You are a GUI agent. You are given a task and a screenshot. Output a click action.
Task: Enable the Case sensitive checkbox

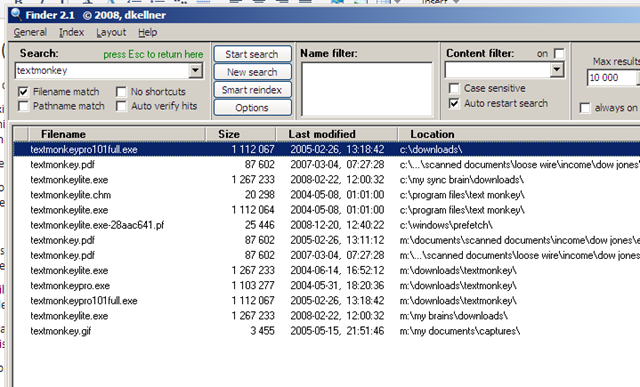point(453,88)
